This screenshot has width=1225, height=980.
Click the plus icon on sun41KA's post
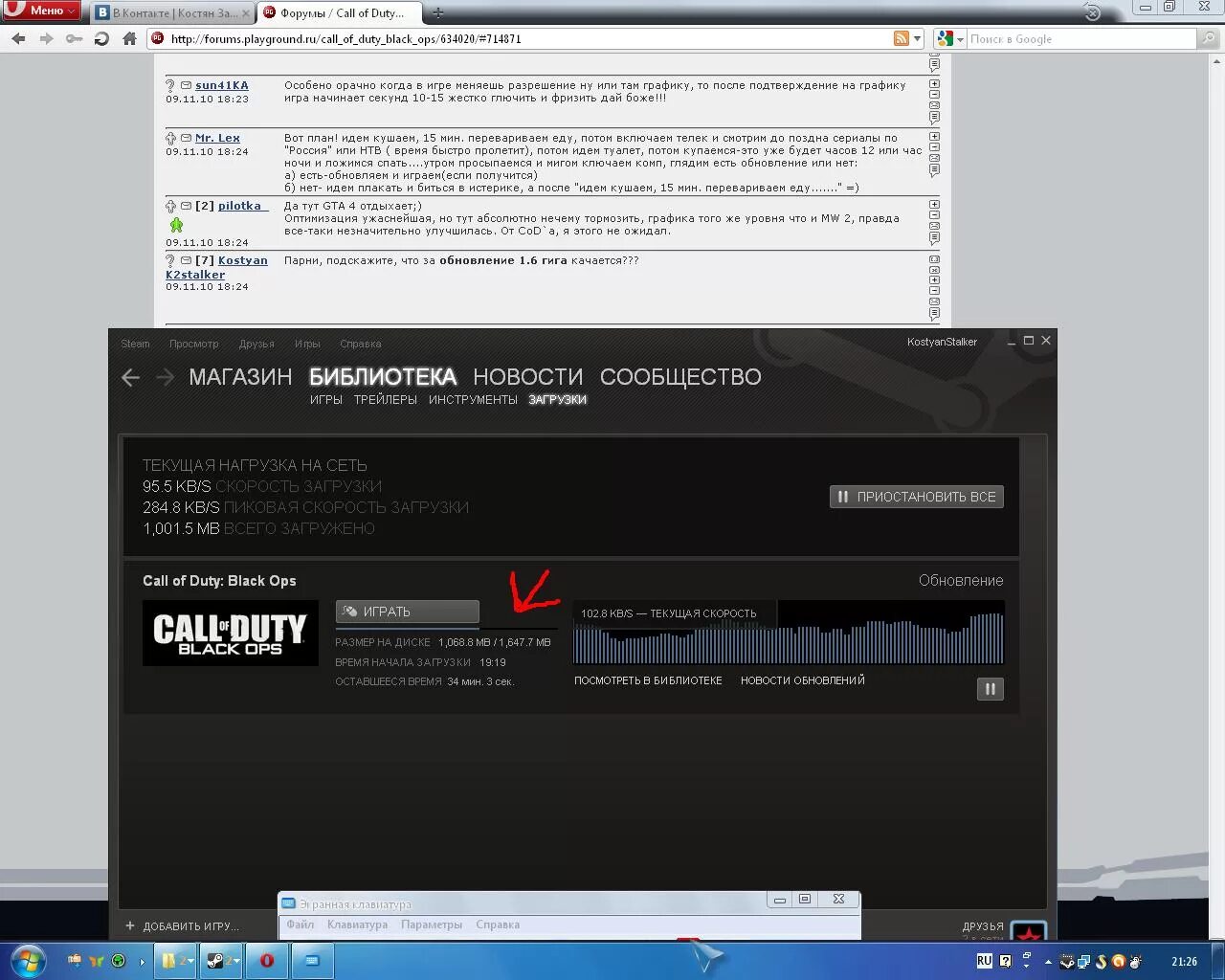point(934,83)
